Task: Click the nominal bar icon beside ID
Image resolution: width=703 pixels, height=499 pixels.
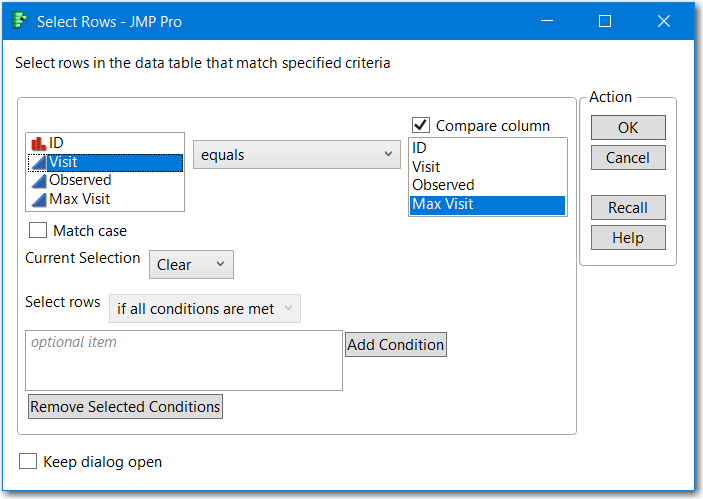Action: coord(39,144)
